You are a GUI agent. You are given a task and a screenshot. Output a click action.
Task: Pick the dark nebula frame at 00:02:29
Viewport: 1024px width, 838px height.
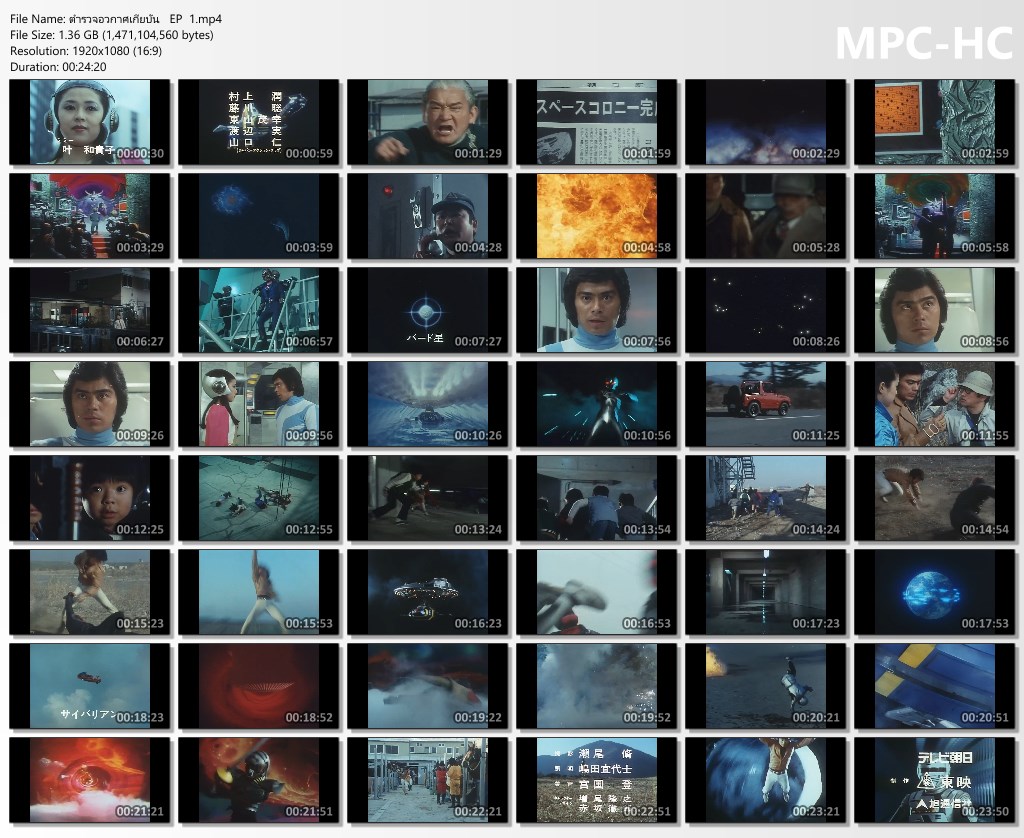[765, 122]
